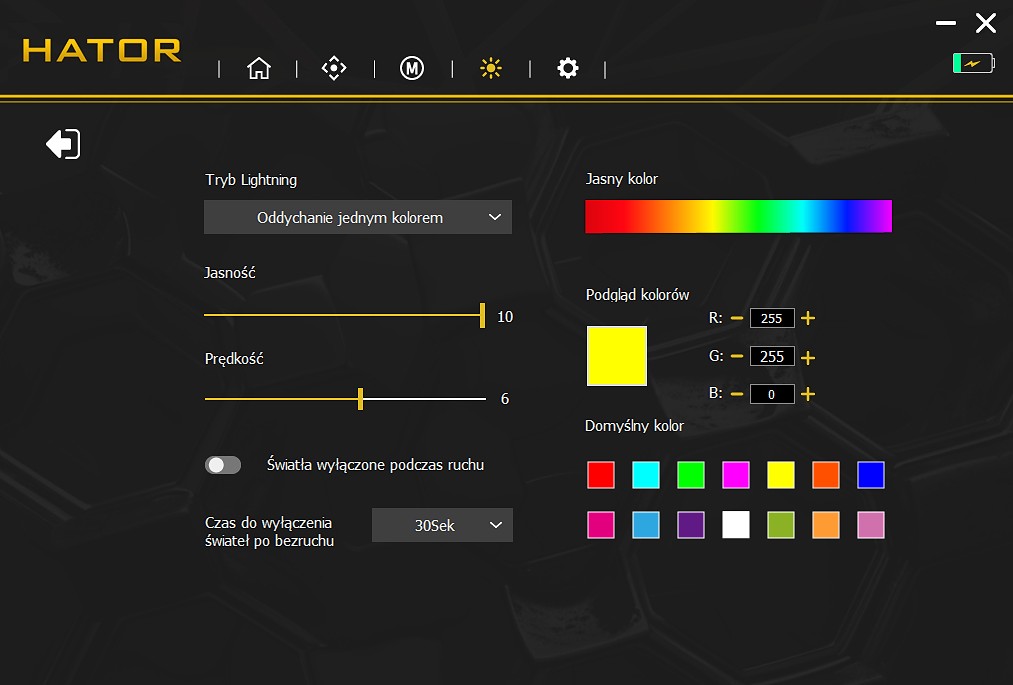The image size is (1013, 685).
Task: Open the 30Sek idle timeout dropdown
Action: 442,525
